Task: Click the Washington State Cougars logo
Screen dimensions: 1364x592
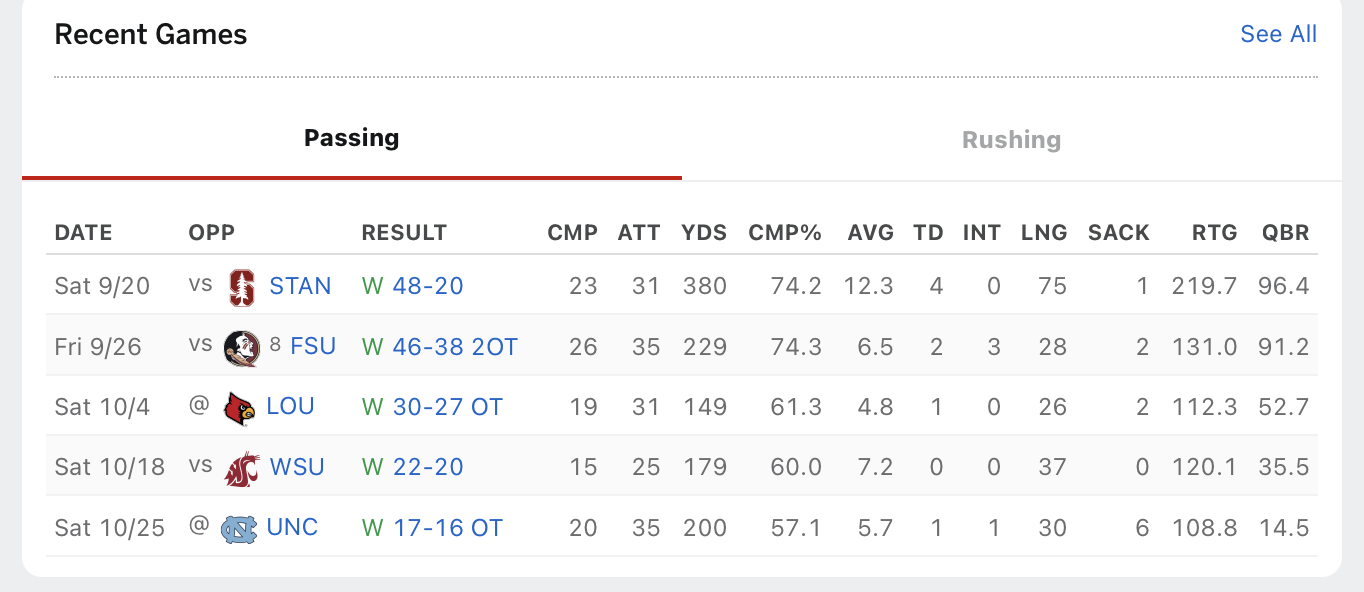Action: click(241, 468)
